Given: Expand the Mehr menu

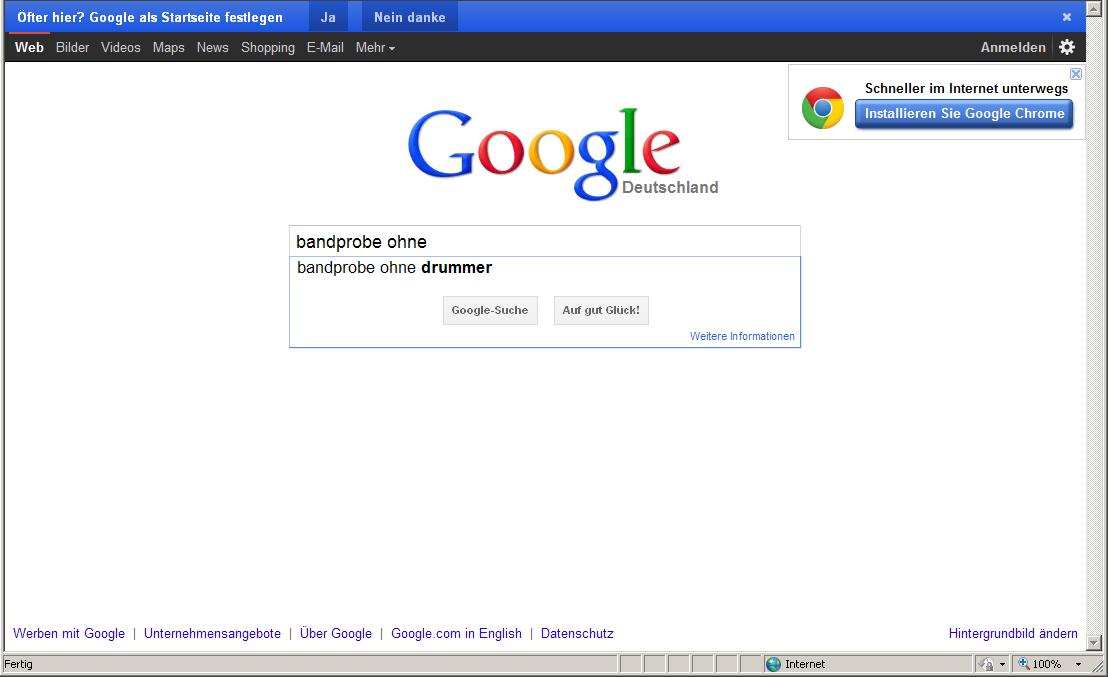Looking at the screenshot, I should (375, 47).
